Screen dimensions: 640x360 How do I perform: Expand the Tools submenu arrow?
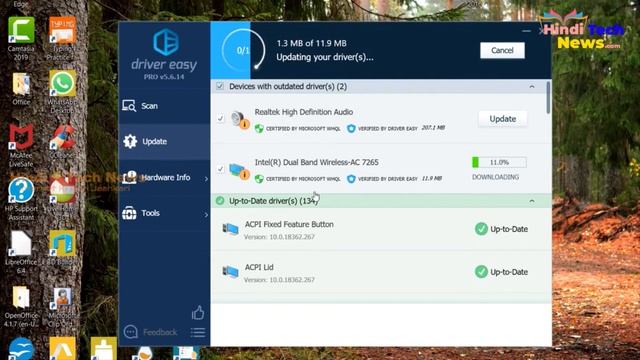pyautogui.click(x=206, y=214)
